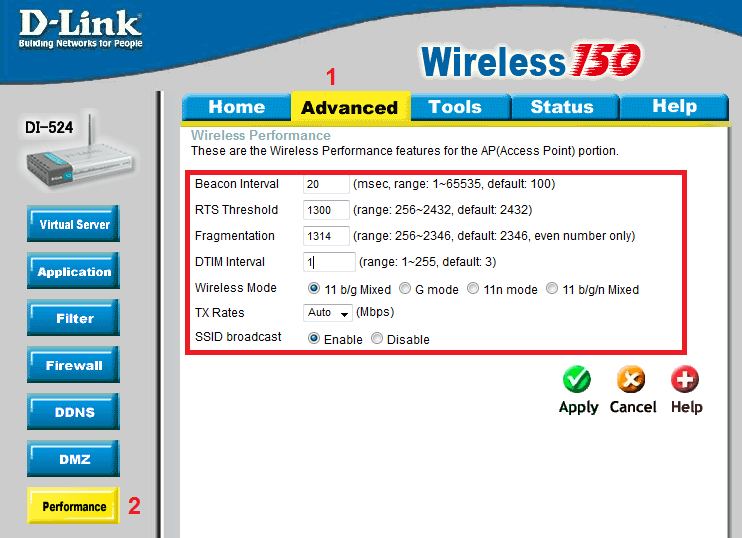Select G mode wireless mode
Image resolution: width=742 pixels, height=538 pixels.
point(405,288)
